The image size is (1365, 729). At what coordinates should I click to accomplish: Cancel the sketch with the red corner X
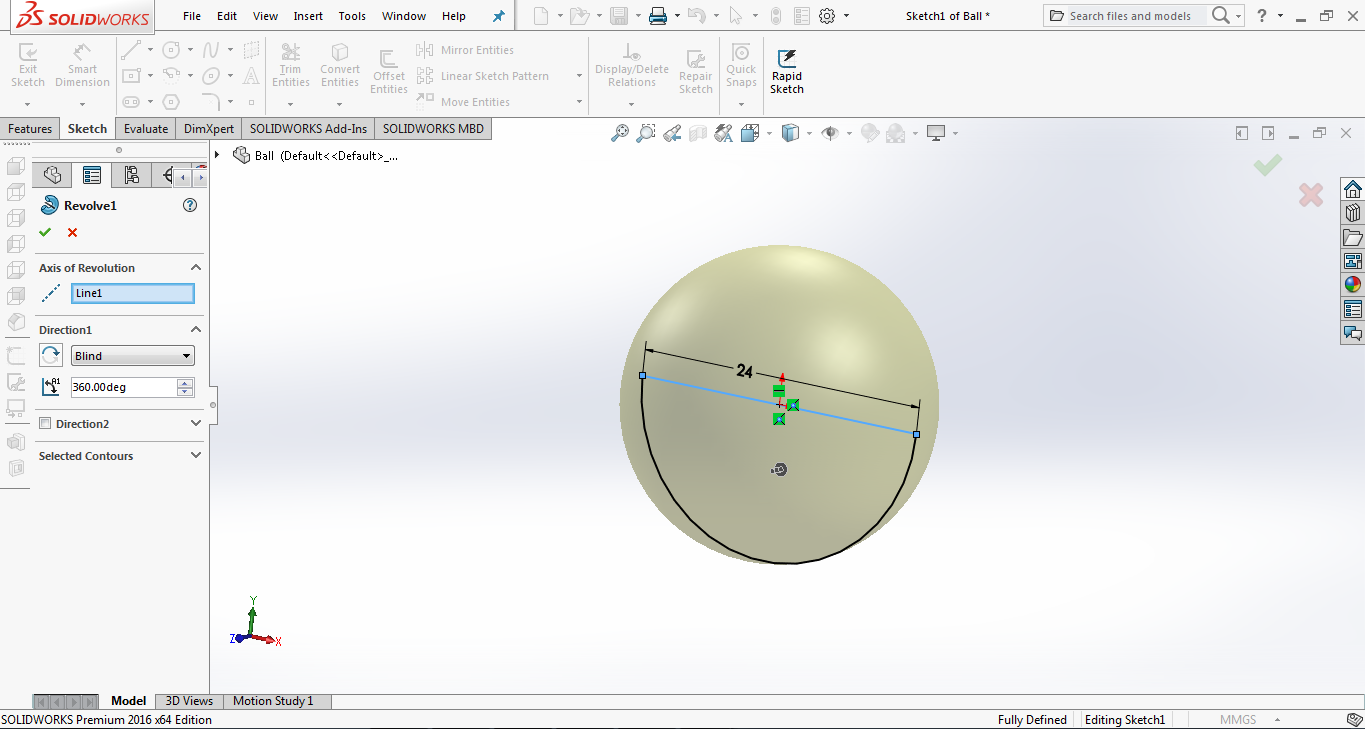(1311, 194)
